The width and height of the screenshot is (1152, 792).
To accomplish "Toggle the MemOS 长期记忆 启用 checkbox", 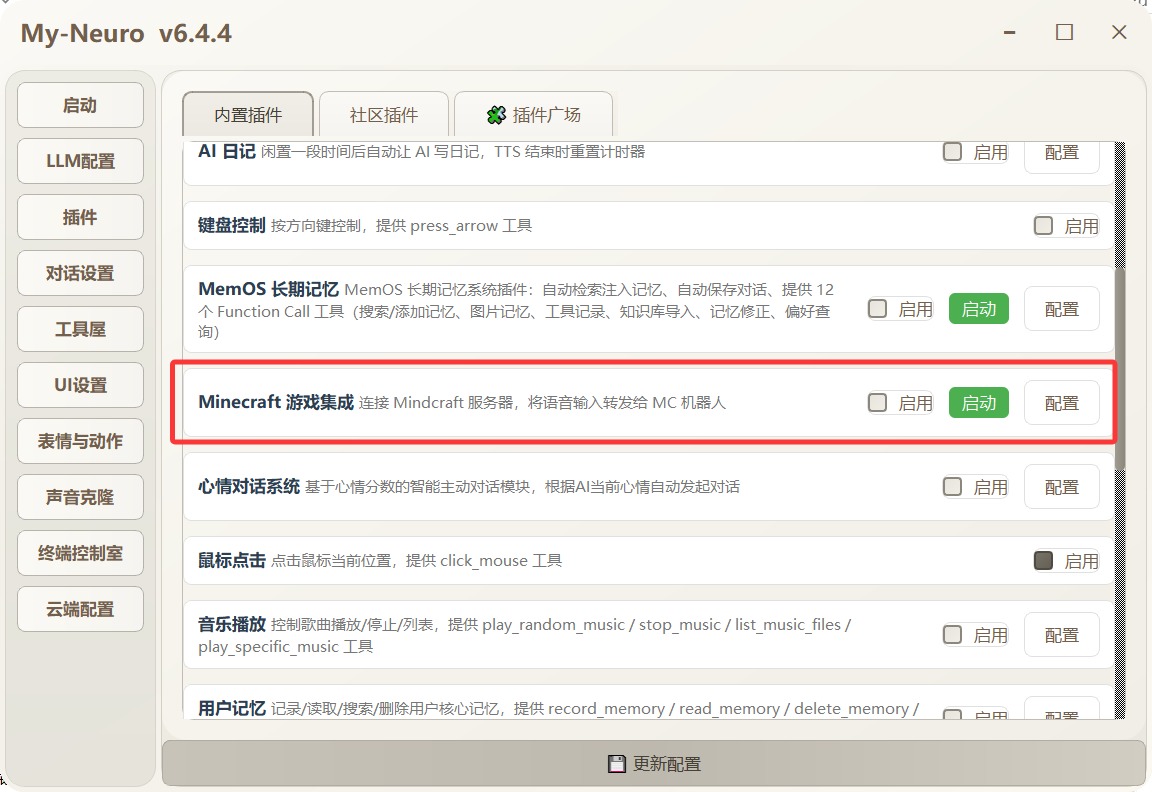I will (x=878, y=309).
